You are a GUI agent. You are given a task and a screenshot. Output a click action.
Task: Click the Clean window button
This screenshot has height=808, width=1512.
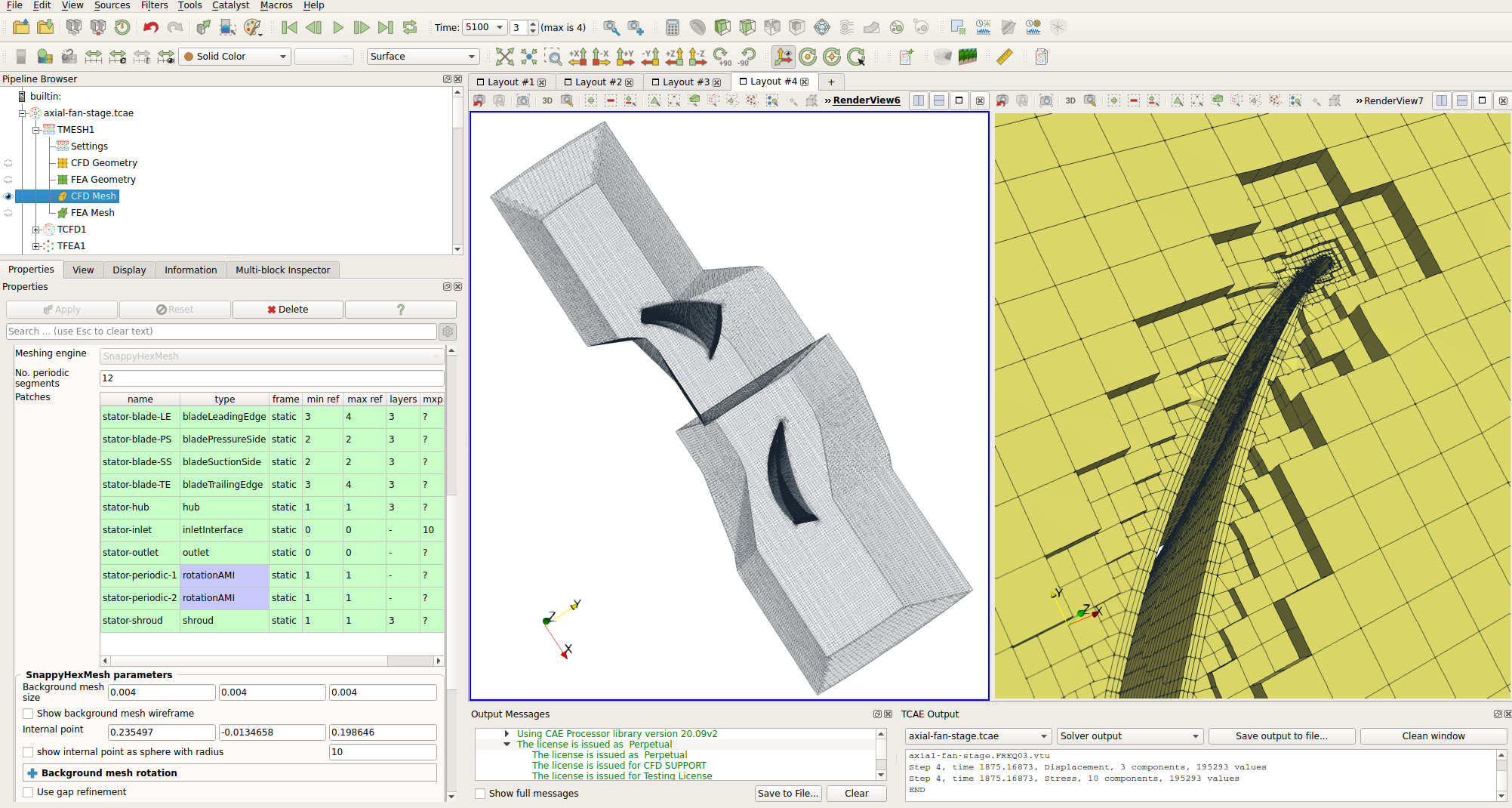pyautogui.click(x=1432, y=736)
